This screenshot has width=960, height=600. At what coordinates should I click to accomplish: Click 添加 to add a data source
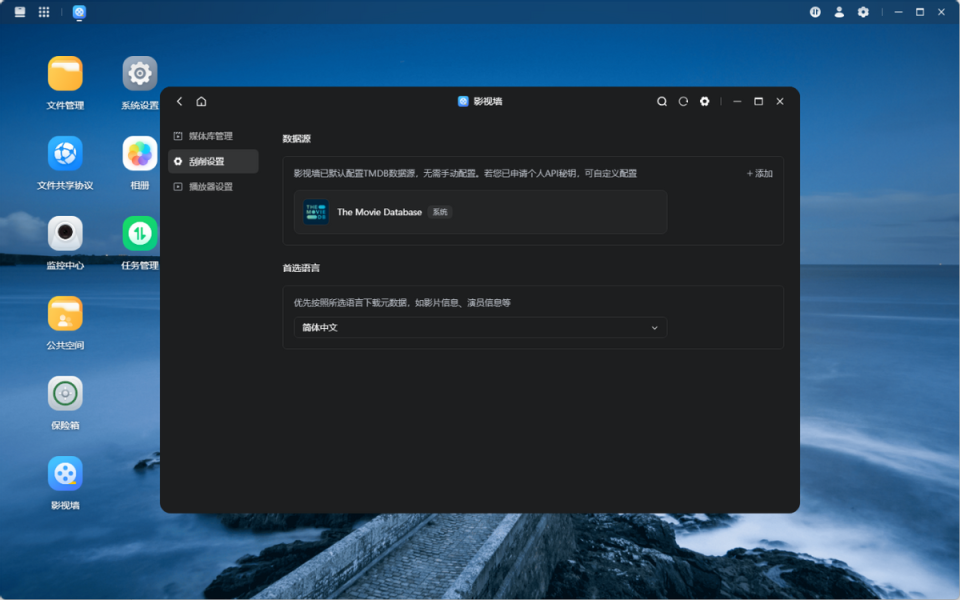759,173
